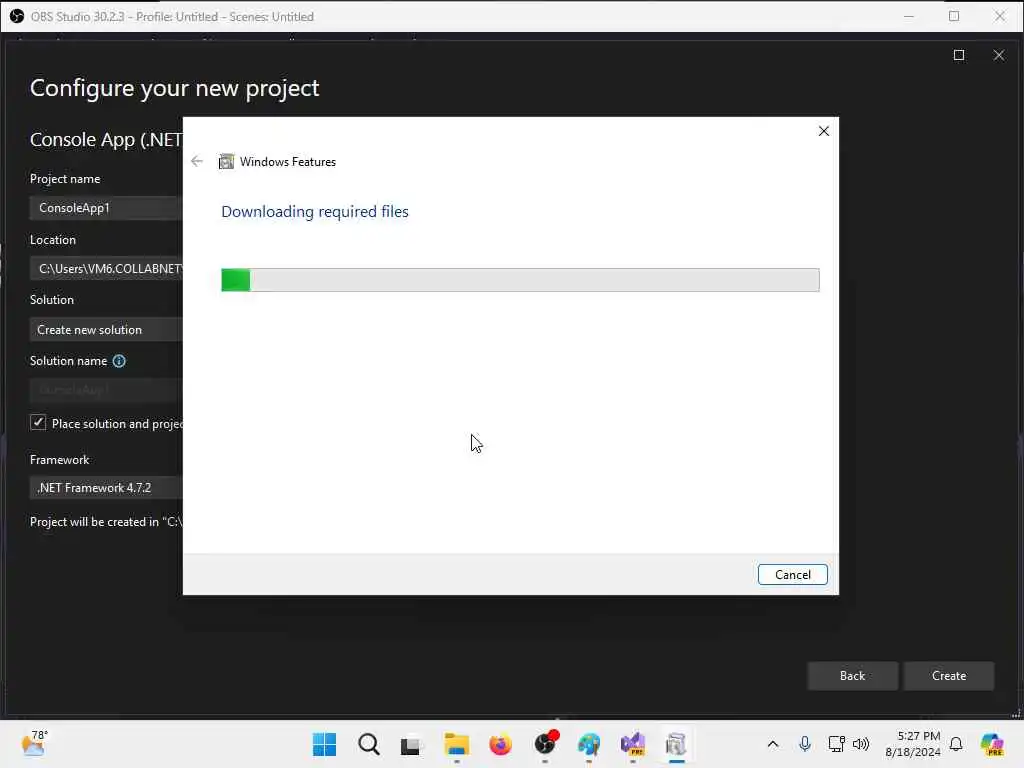Open Copilot Preview from taskbar
1024x768 pixels.
click(992, 744)
